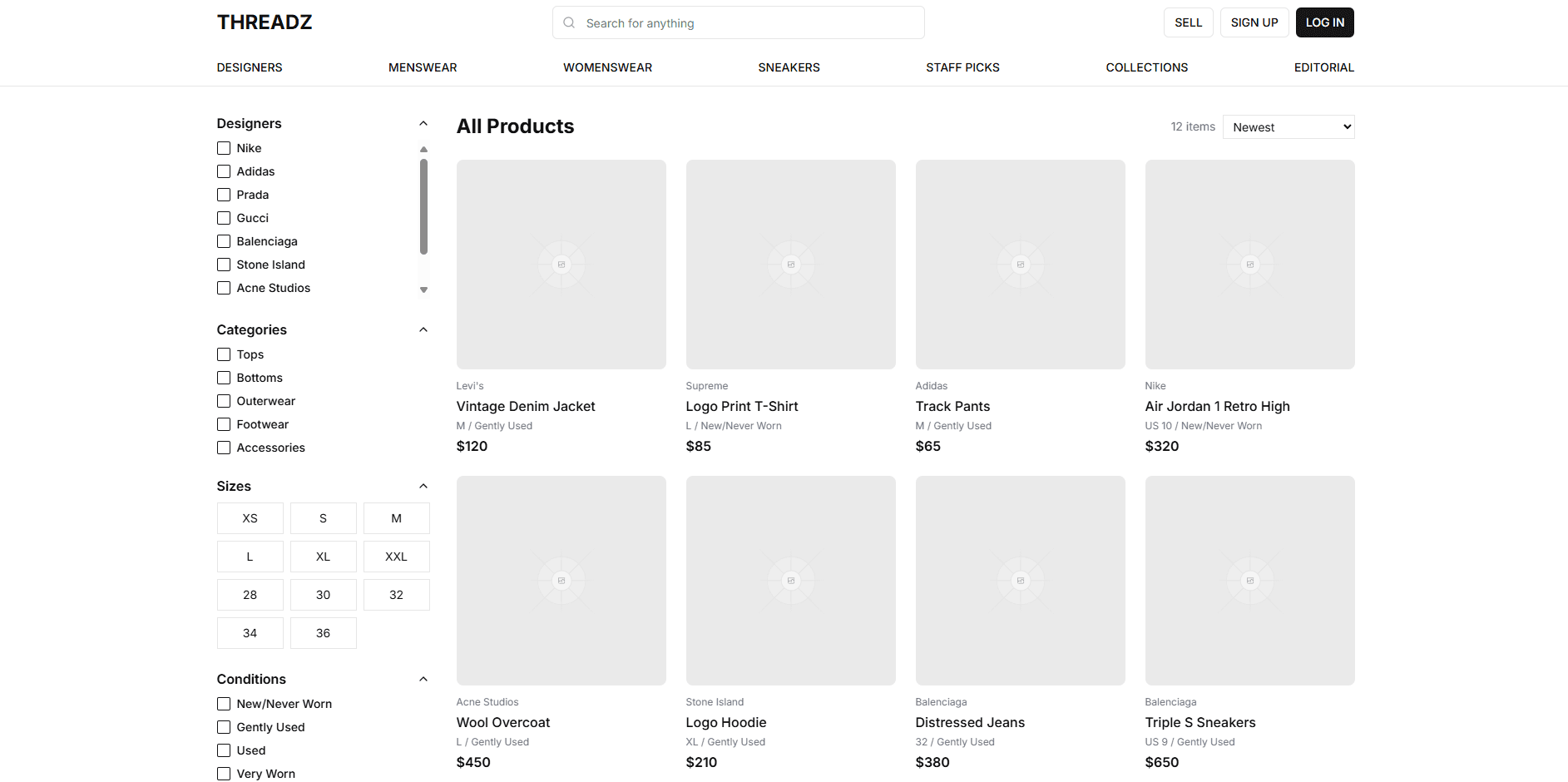
Task: Focus the Search for anything field
Action: point(739,22)
